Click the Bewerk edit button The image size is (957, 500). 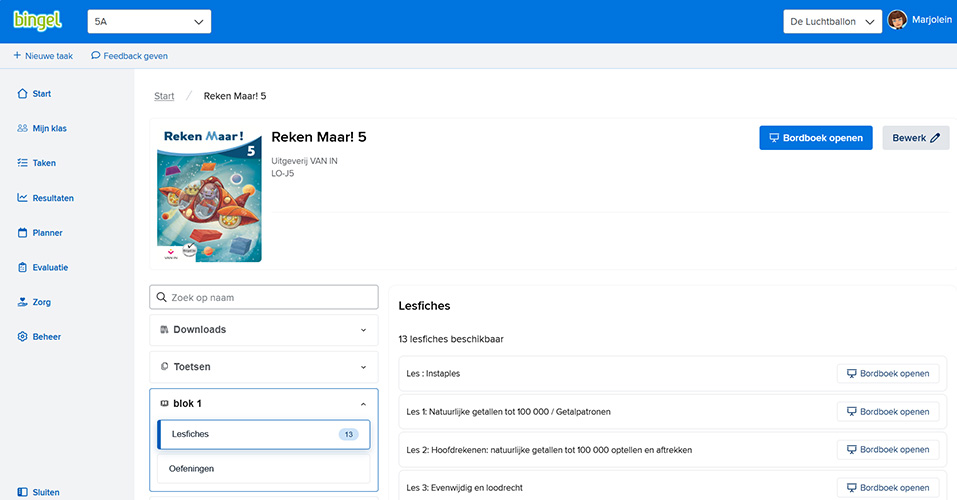[x=915, y=138]
